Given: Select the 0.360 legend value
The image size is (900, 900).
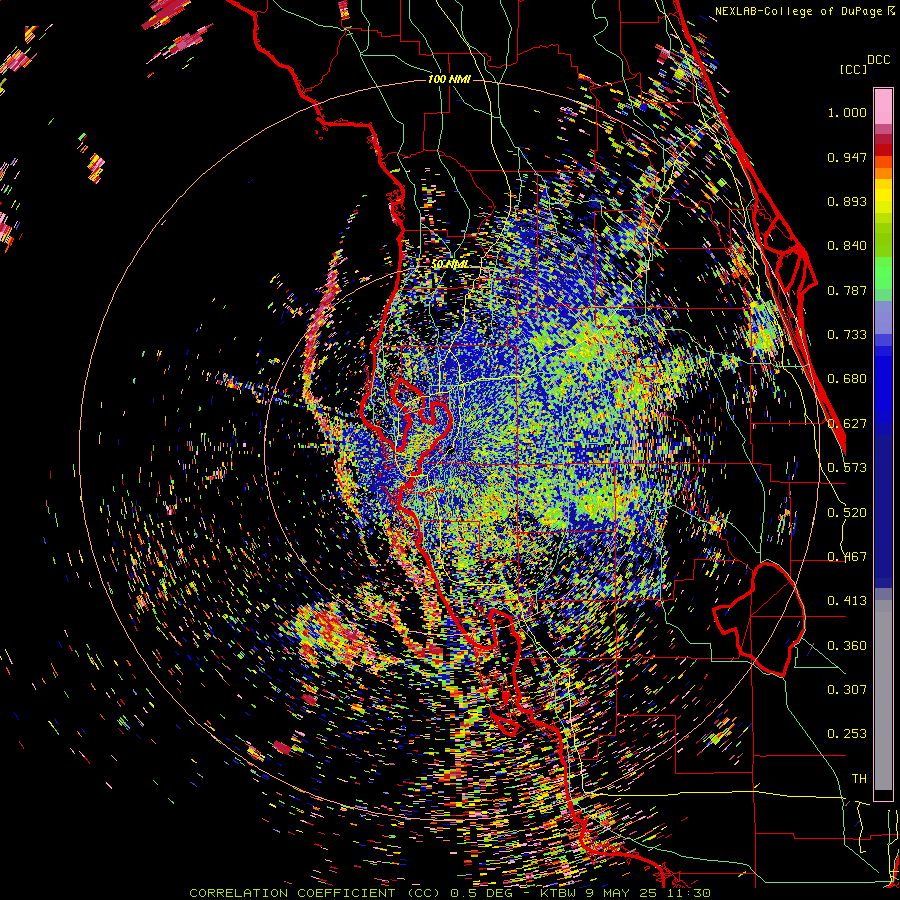Looking at the screenshot, I should 847,646.
